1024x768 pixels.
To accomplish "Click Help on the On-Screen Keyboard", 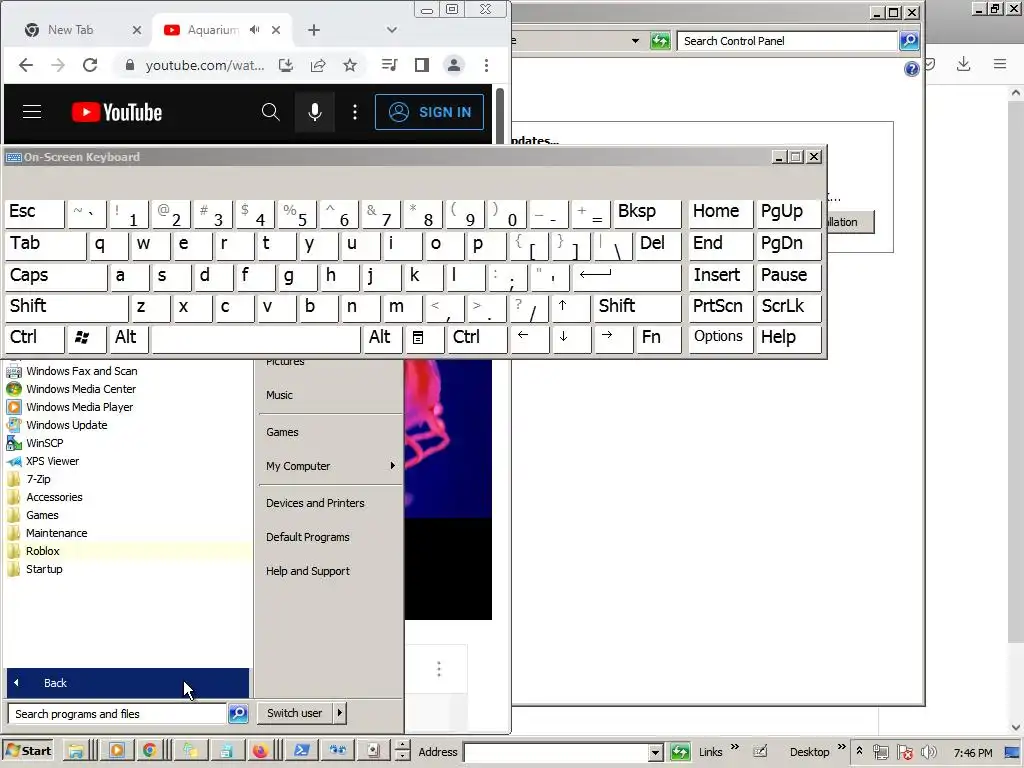I will (x=788, y=338).
